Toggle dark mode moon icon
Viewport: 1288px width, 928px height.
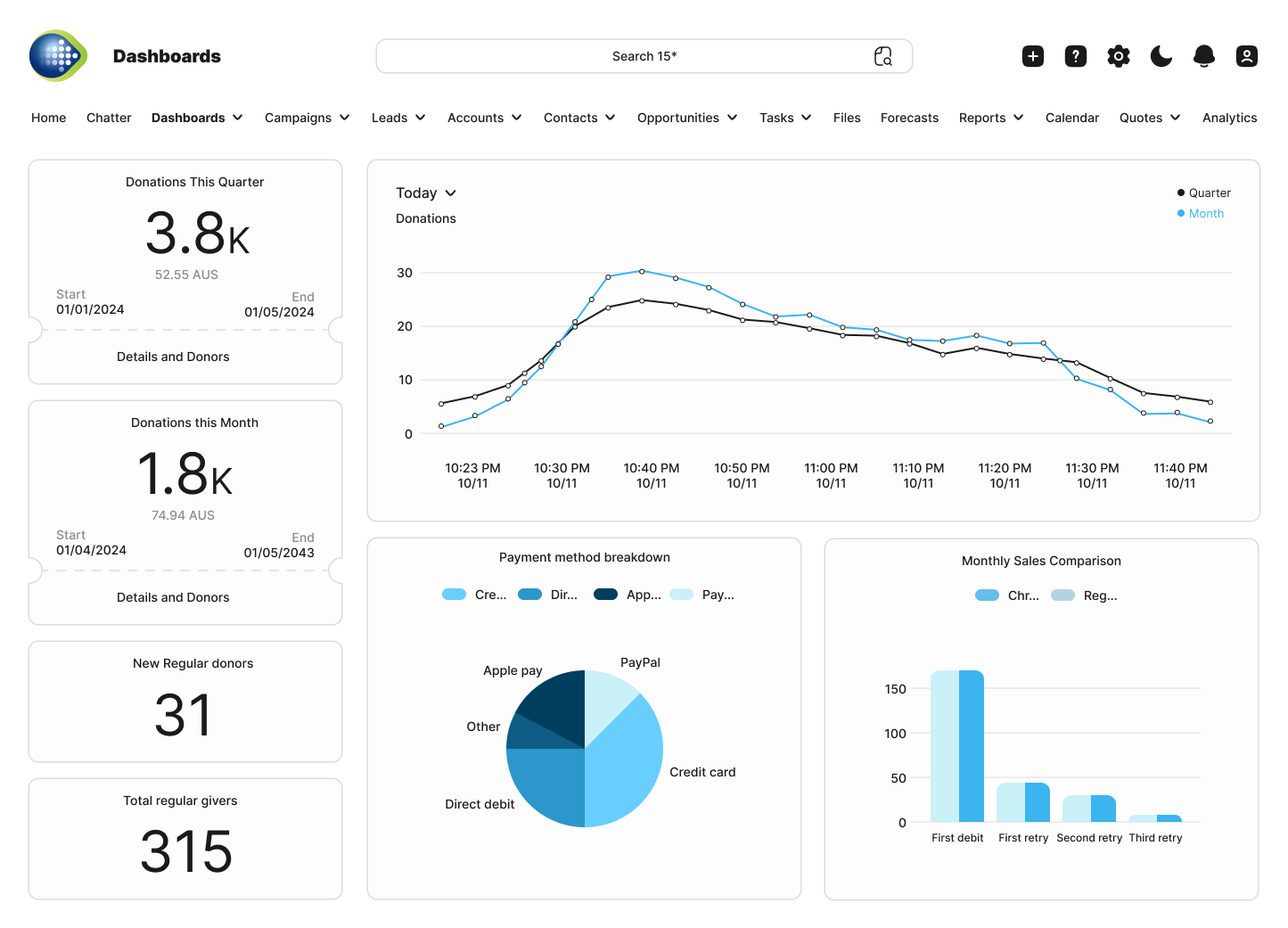[x=1161, y=56]
